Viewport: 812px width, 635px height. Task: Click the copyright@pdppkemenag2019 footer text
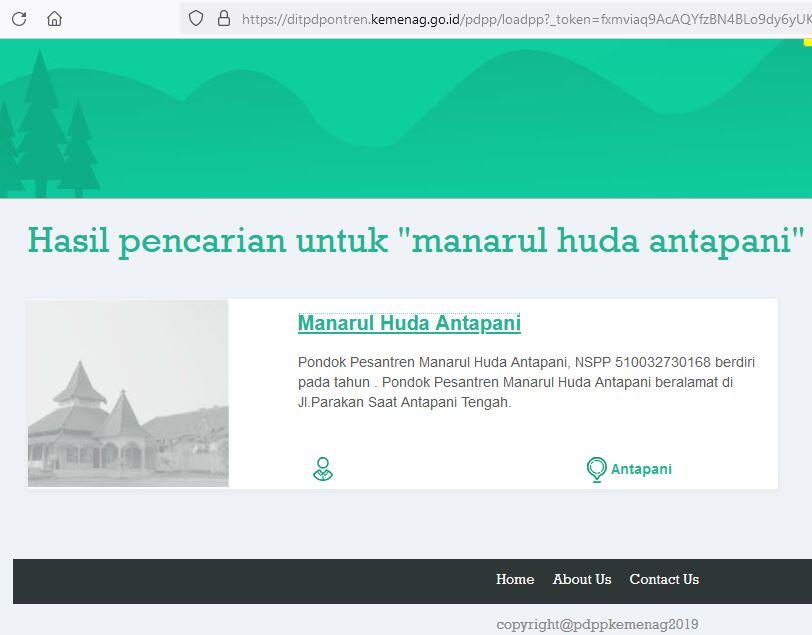[x=597, y=623]
